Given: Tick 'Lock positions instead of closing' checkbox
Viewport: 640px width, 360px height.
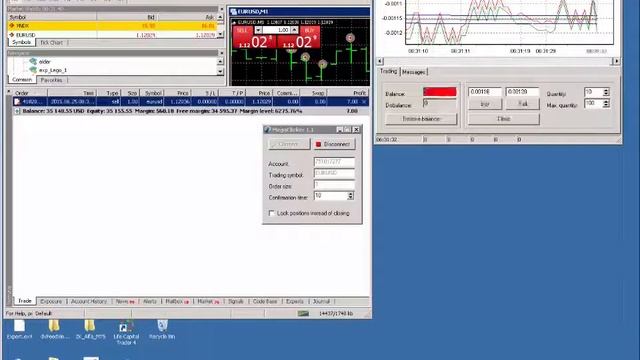Looking at the screenshot, I should 271,213.
